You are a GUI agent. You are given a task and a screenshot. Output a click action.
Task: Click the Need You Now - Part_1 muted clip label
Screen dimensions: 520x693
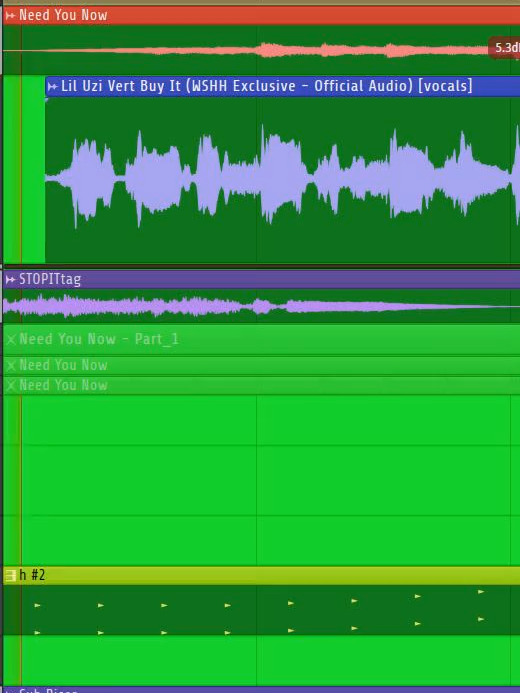pyautogui.click(x=99, y=339)
